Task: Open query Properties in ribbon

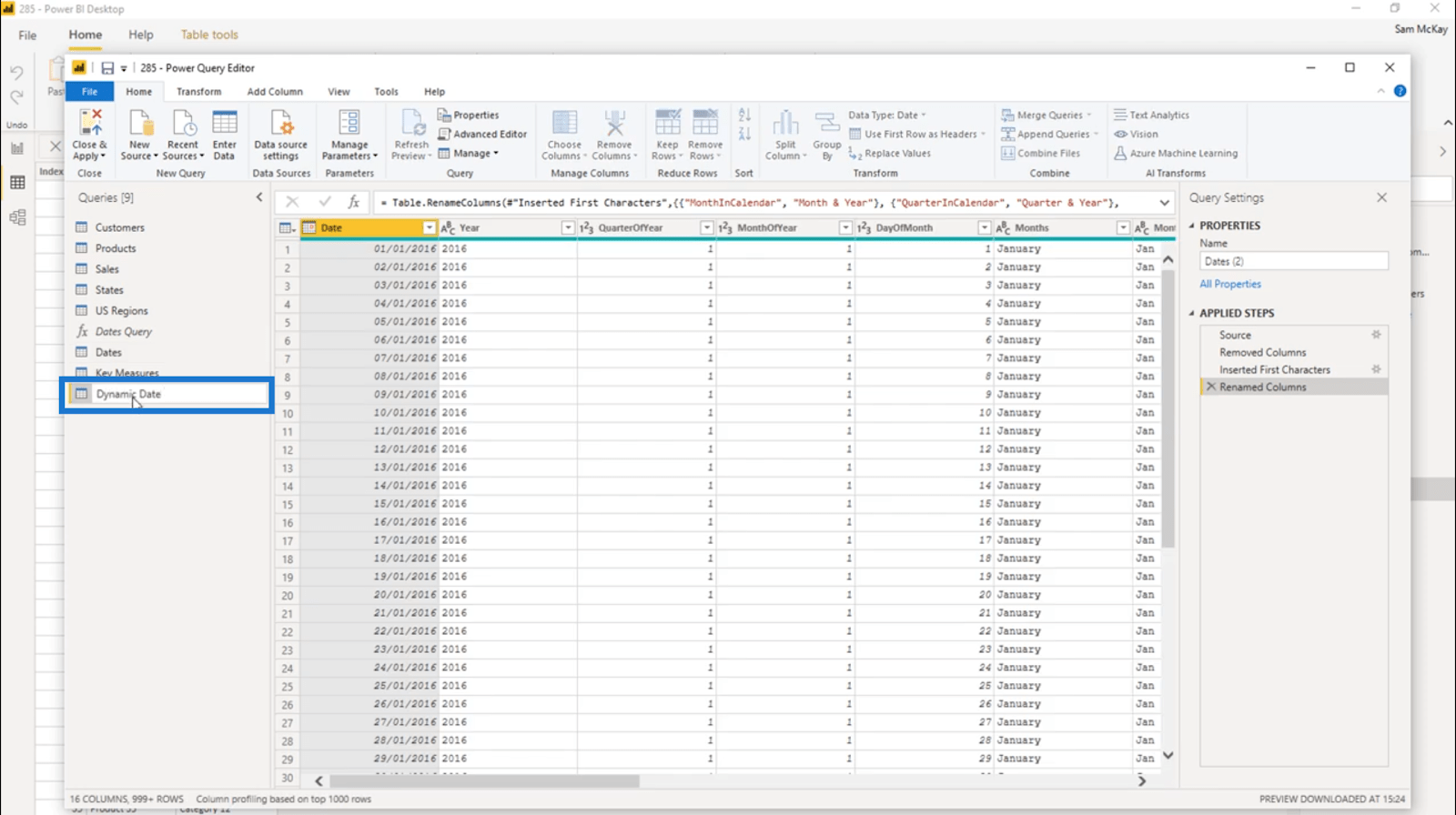Action: (469, 116)
